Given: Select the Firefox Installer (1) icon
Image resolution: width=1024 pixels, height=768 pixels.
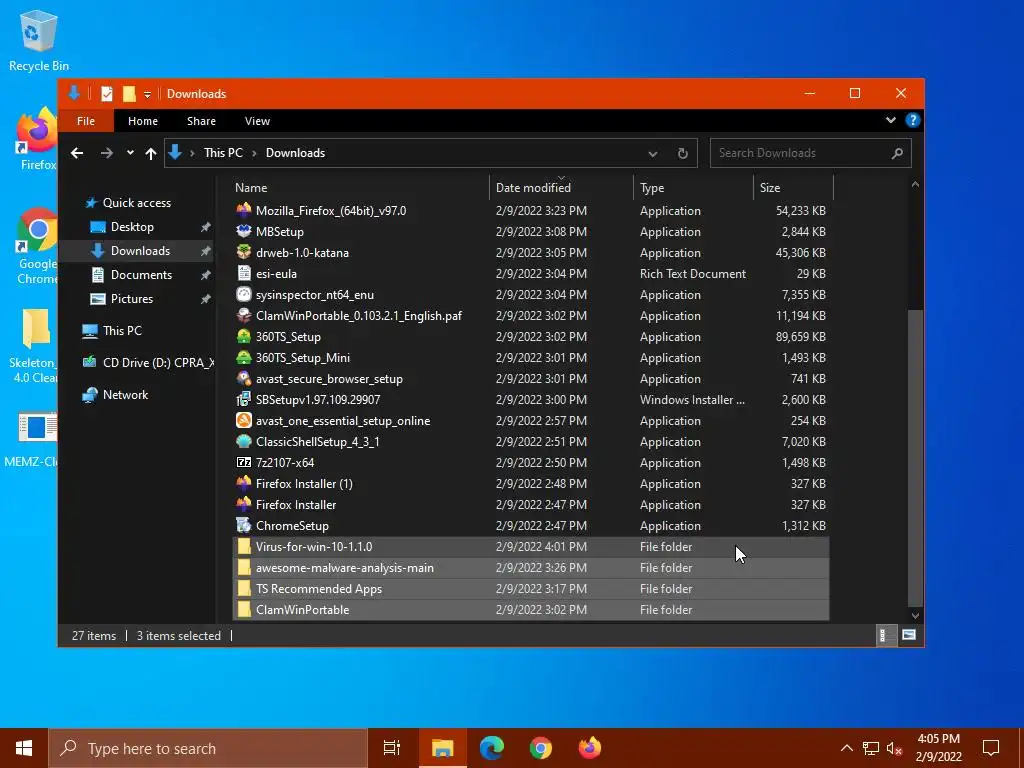Looking at the screenshot, I should pyautogui.click(x=244, y=483).
